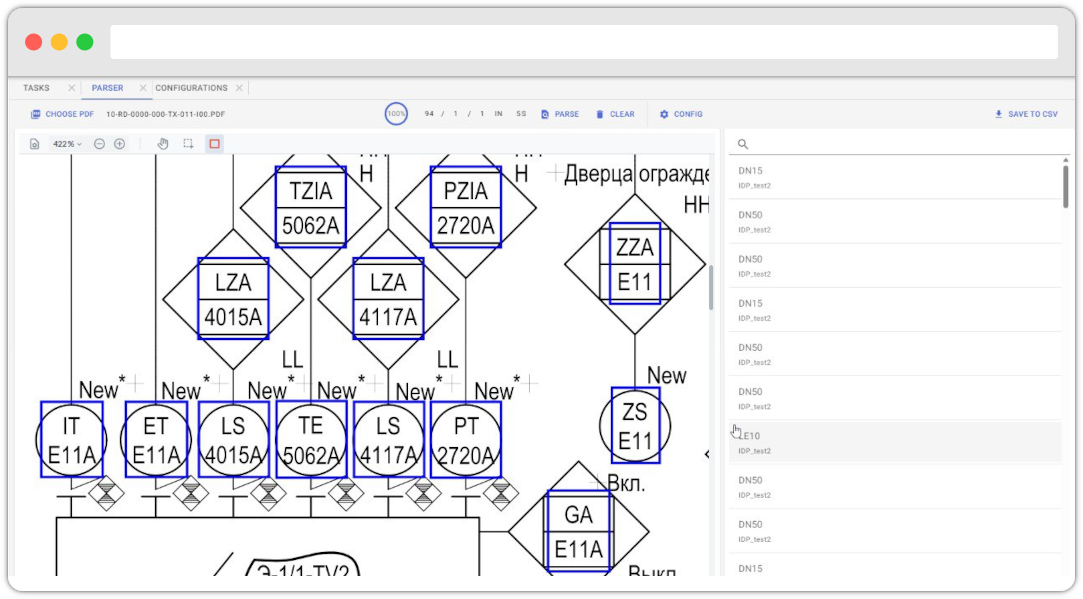Select the hand pan tool
The image size is (1083, 599).
pos(163,144)
